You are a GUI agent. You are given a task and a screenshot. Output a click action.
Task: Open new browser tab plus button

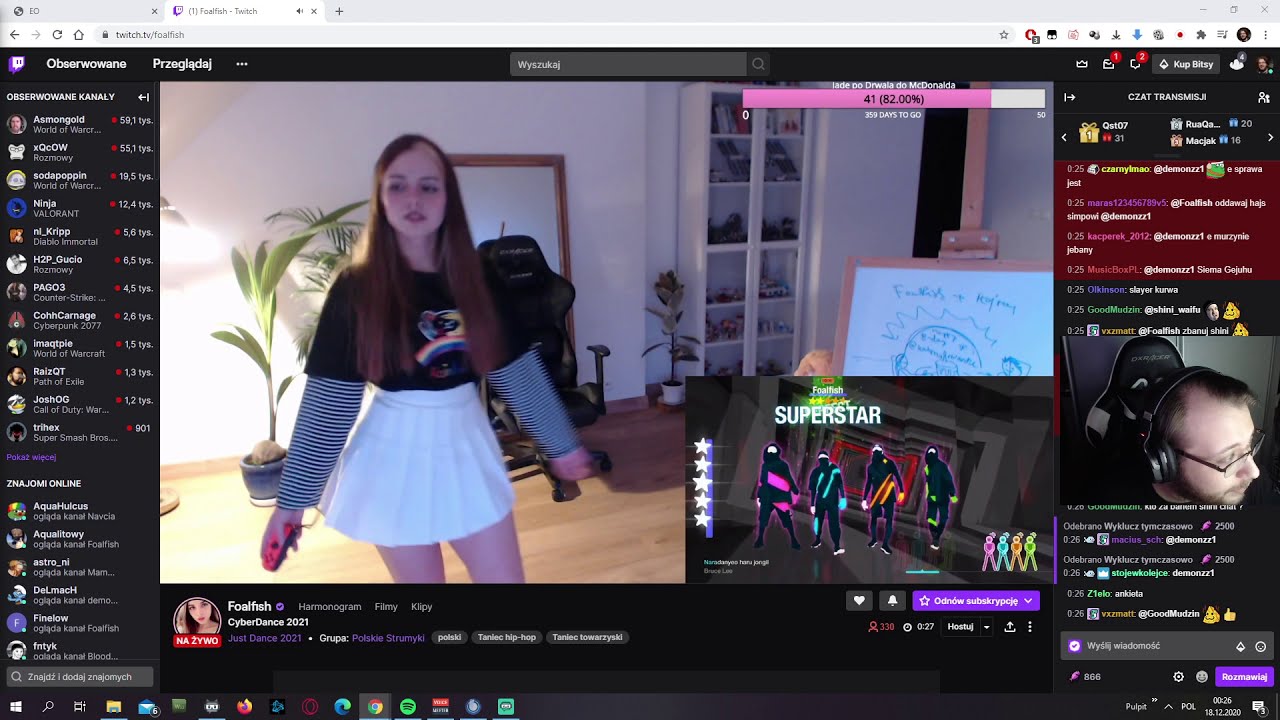click(x=339, y=11)
